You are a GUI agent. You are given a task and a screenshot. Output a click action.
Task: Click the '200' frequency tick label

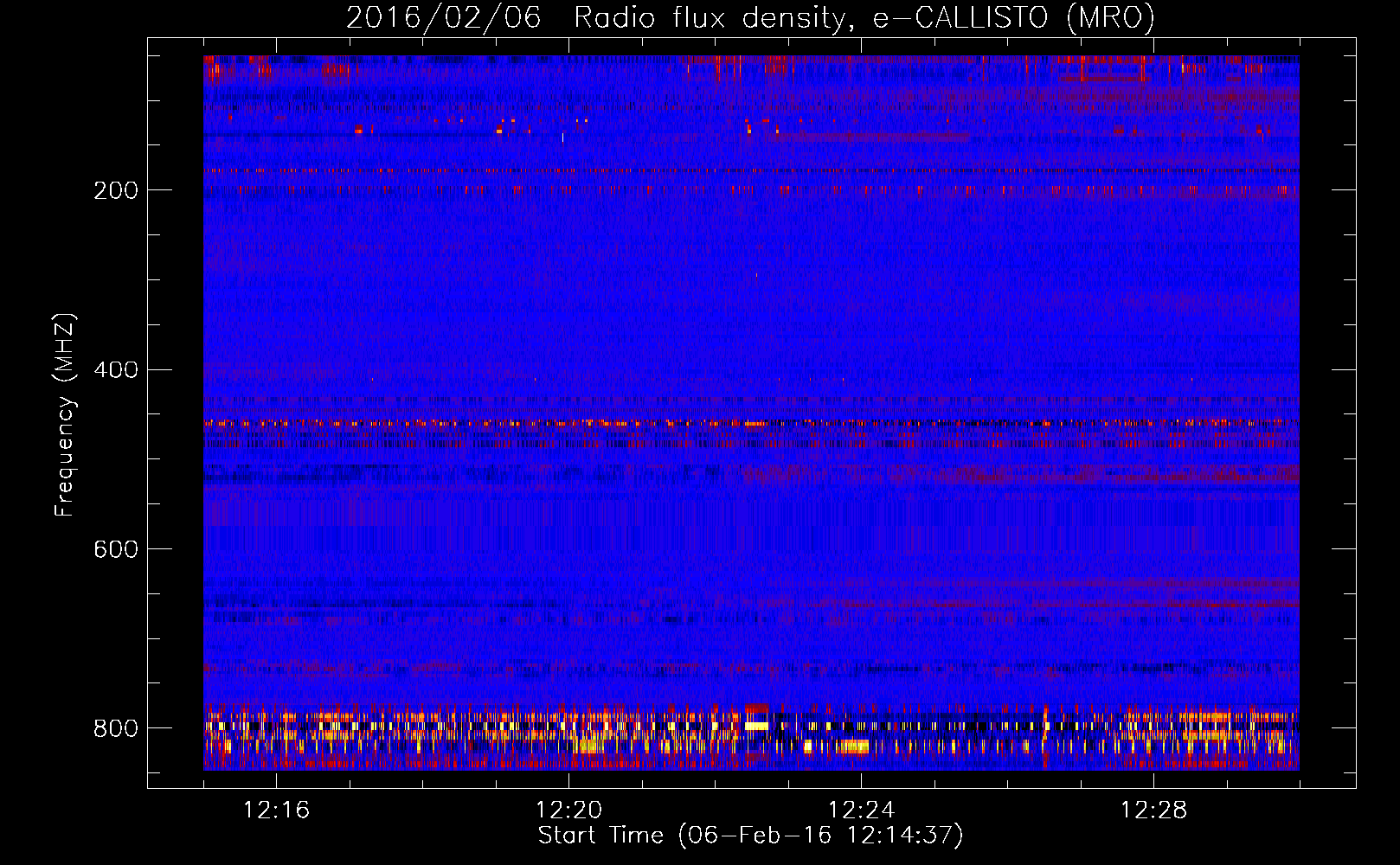pyautogui.click(x=116, y=190)
